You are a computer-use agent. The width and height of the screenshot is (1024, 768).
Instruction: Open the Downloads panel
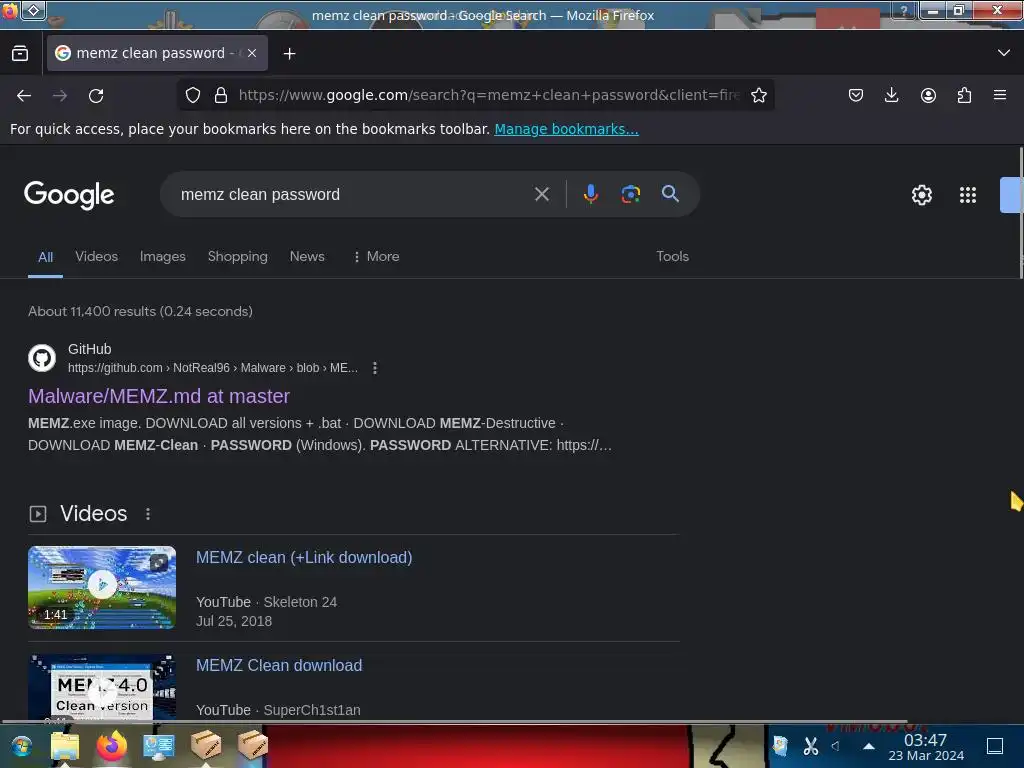[891, 95]
